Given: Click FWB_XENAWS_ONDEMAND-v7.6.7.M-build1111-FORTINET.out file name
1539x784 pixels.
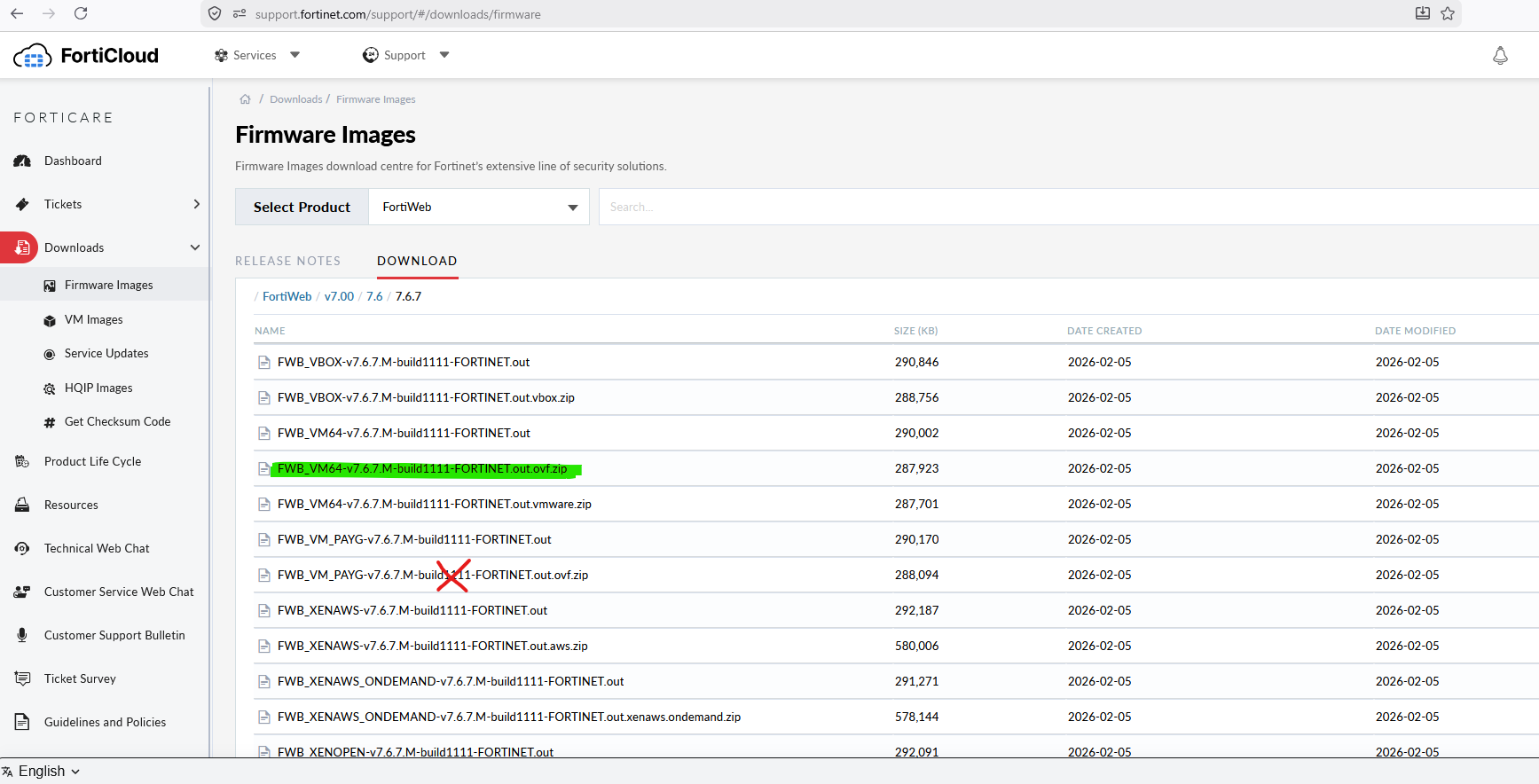Looking at the screenshot, I should [451, 681].
